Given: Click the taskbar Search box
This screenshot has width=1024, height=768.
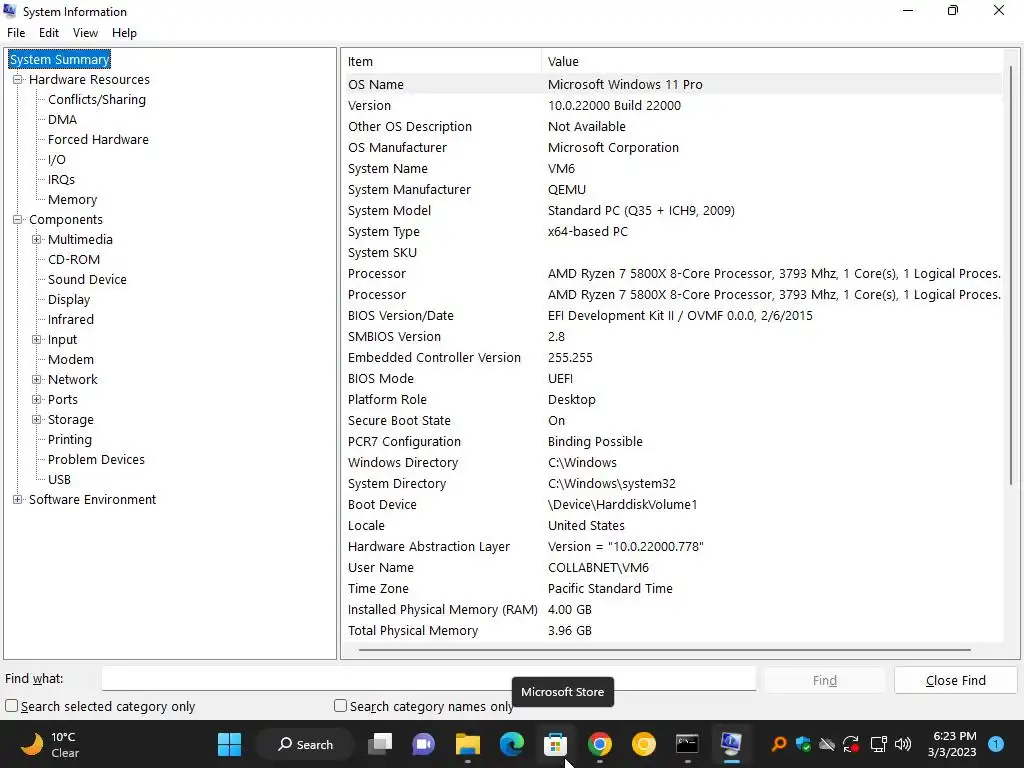Looking at the screenshot, I should 305,744.
